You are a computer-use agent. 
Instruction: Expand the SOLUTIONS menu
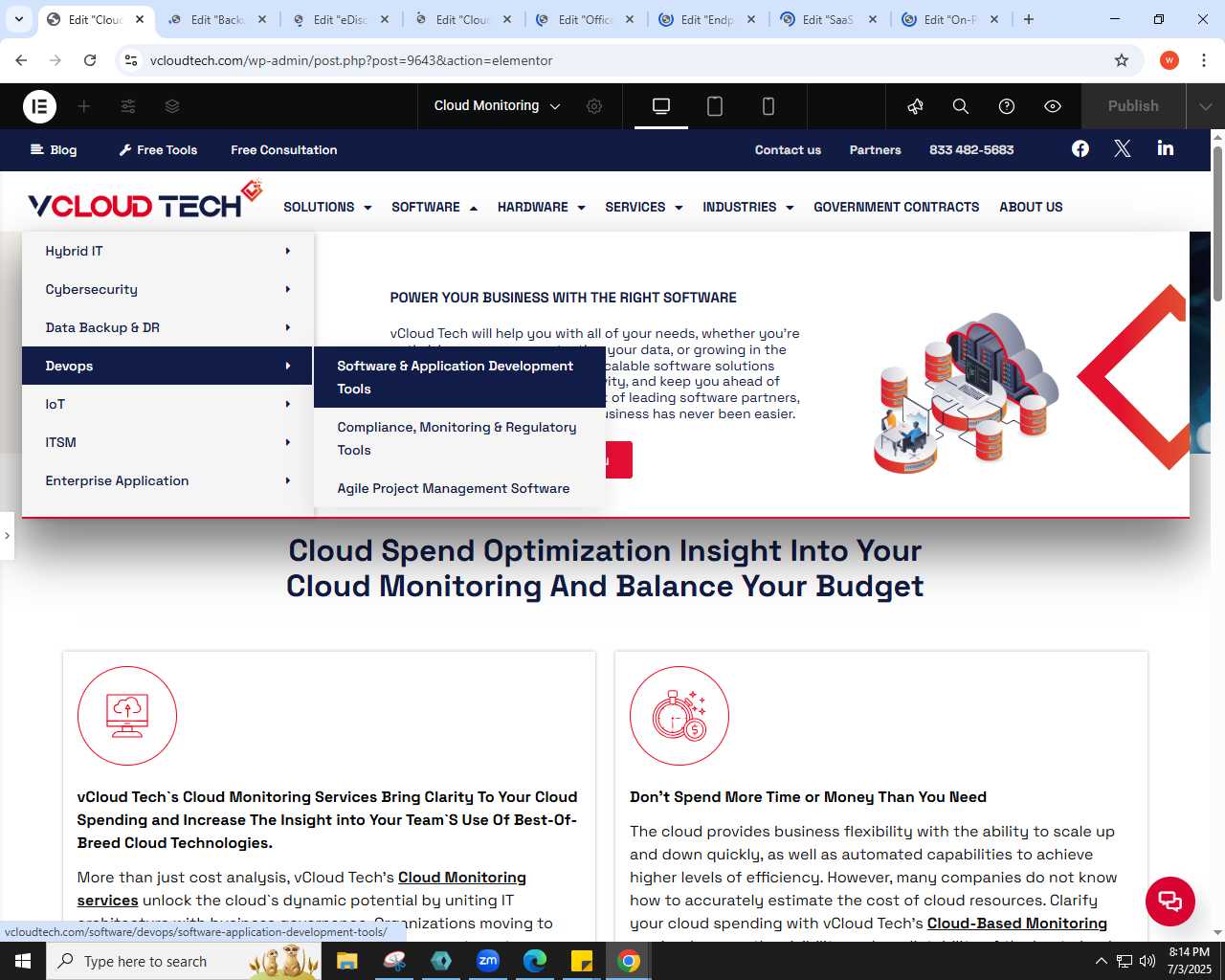coord(327,207)
